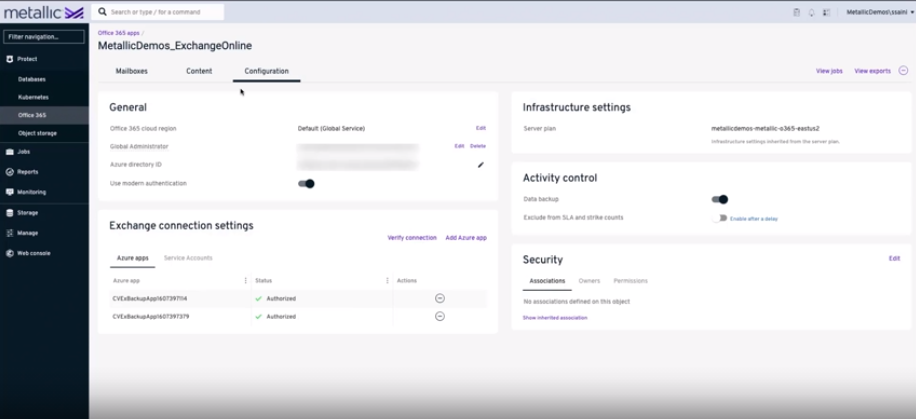Click Status column header
The width and height of the screenshot is (916, 419).
(x=263, y=281)
